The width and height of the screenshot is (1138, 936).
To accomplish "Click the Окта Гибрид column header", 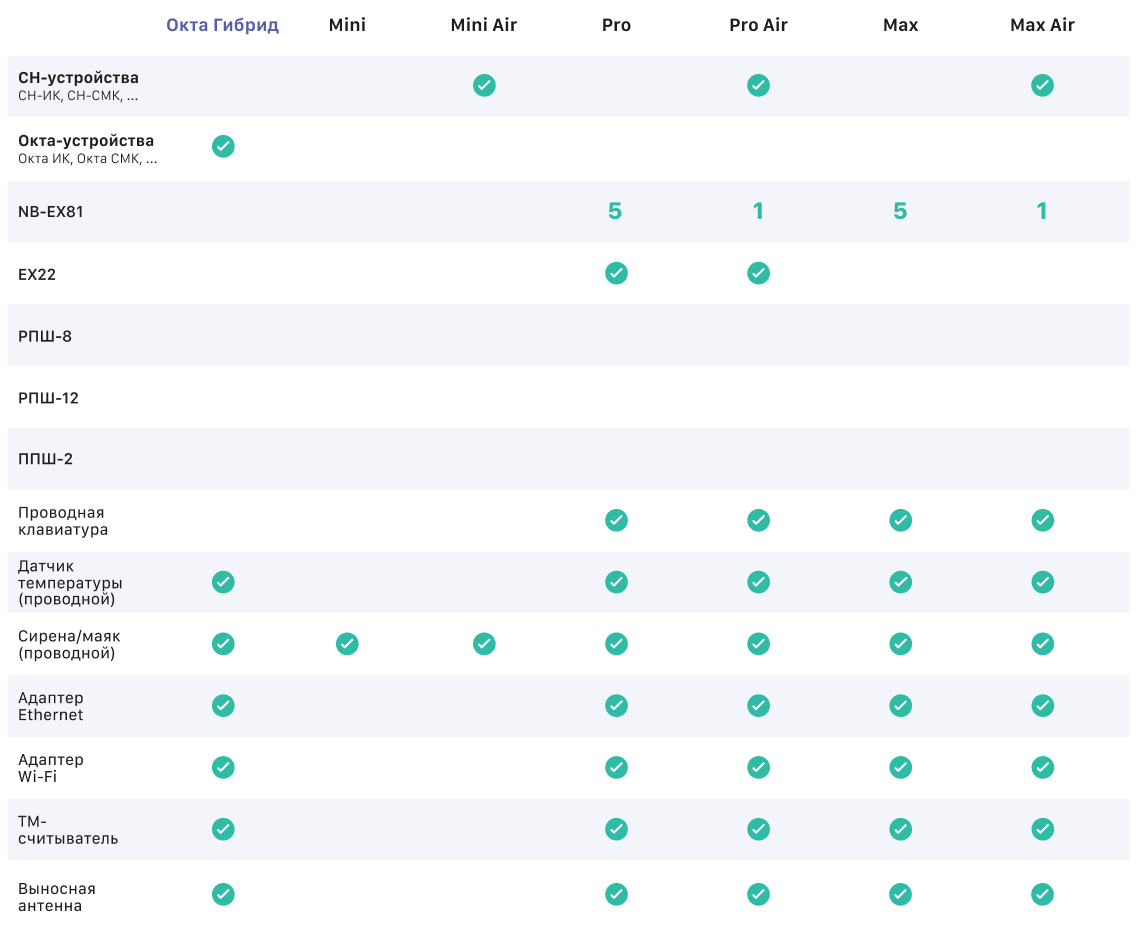I will (x=222, y=25).
